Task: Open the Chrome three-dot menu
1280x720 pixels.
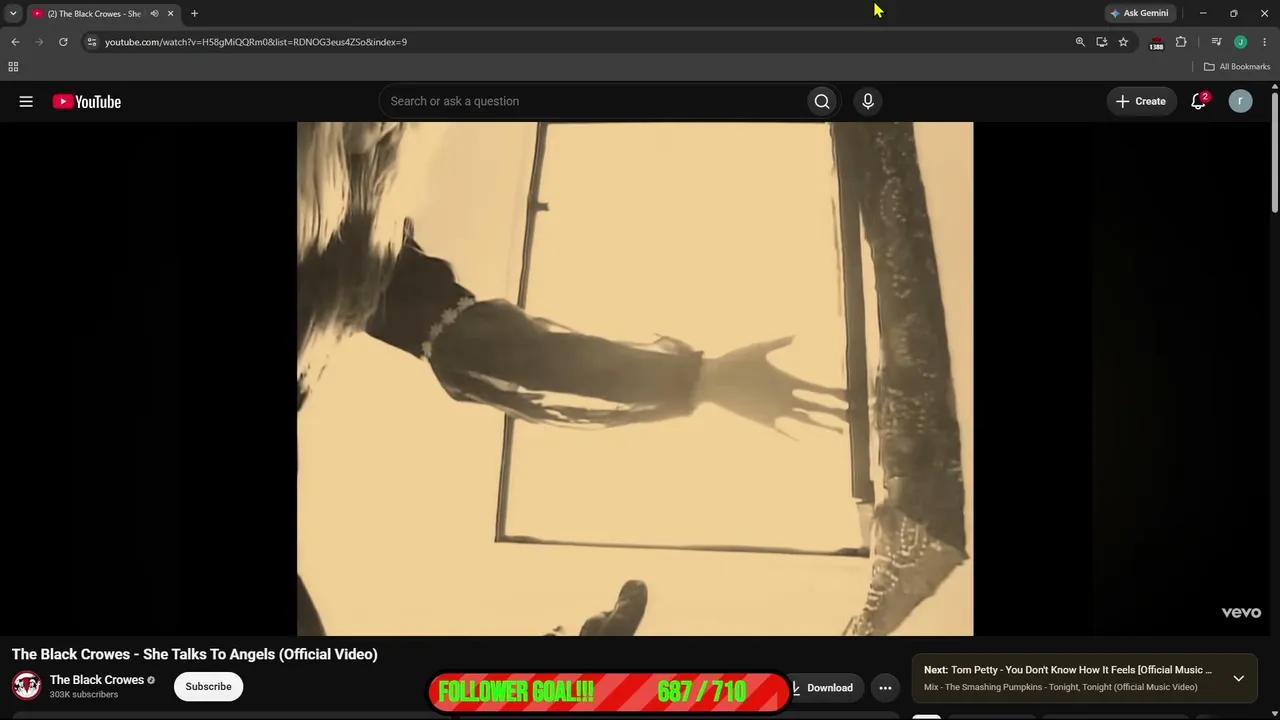Action: click(1264, 42)
